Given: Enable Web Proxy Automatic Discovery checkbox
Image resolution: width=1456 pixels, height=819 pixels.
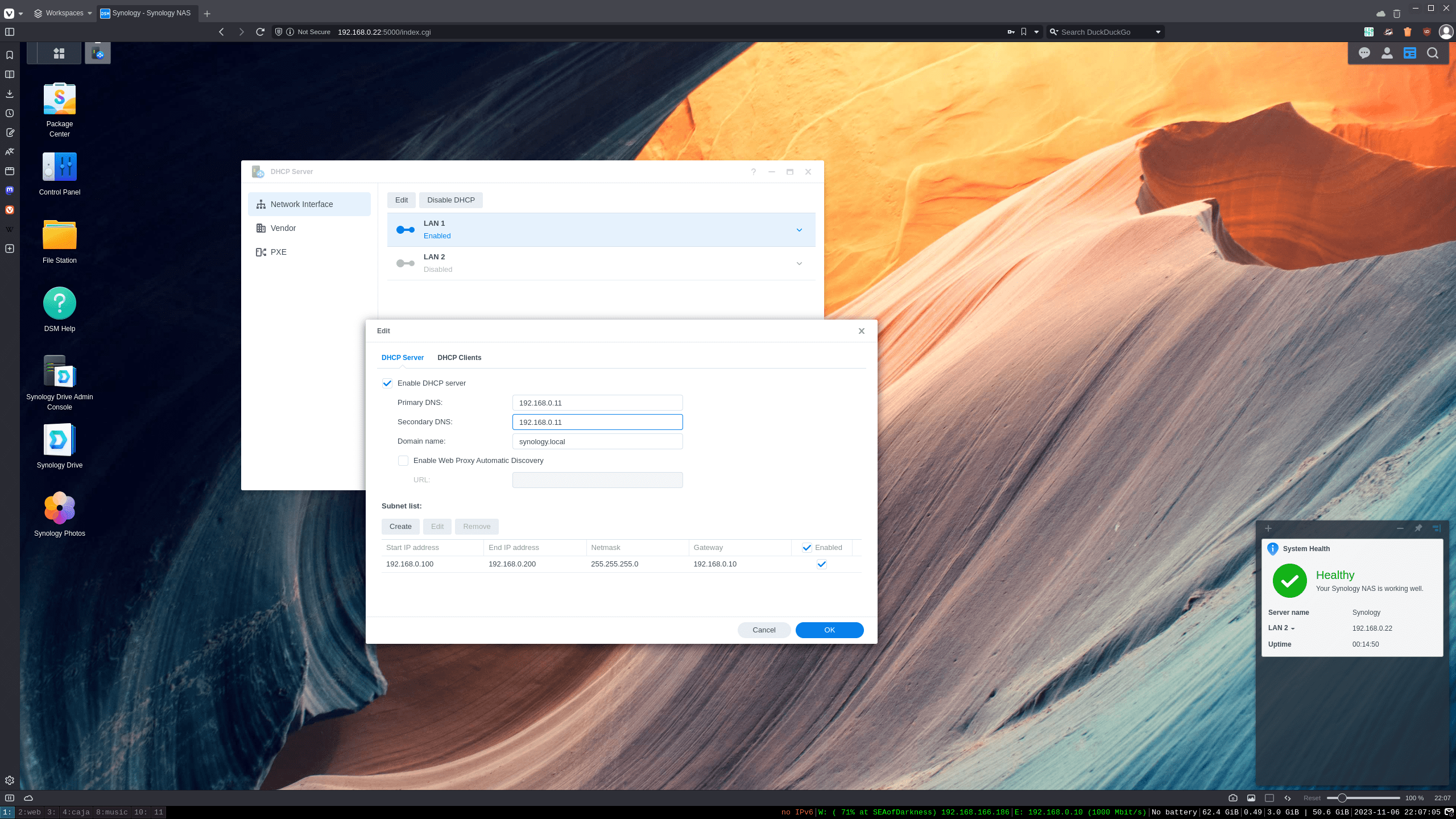Looking at the screenshot, I should pos(404,460).
